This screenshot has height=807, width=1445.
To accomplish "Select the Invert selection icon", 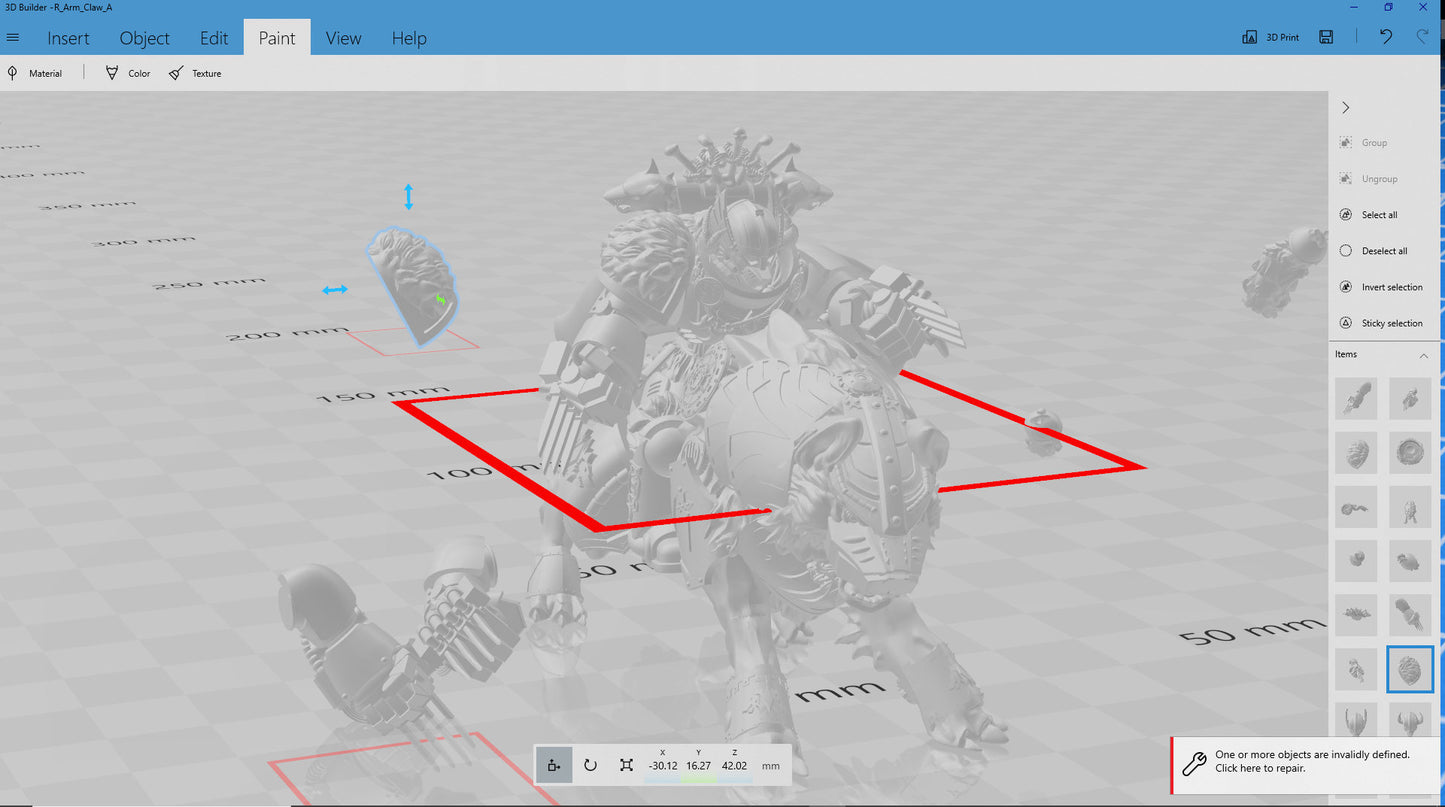I will tap(1345, 287).
